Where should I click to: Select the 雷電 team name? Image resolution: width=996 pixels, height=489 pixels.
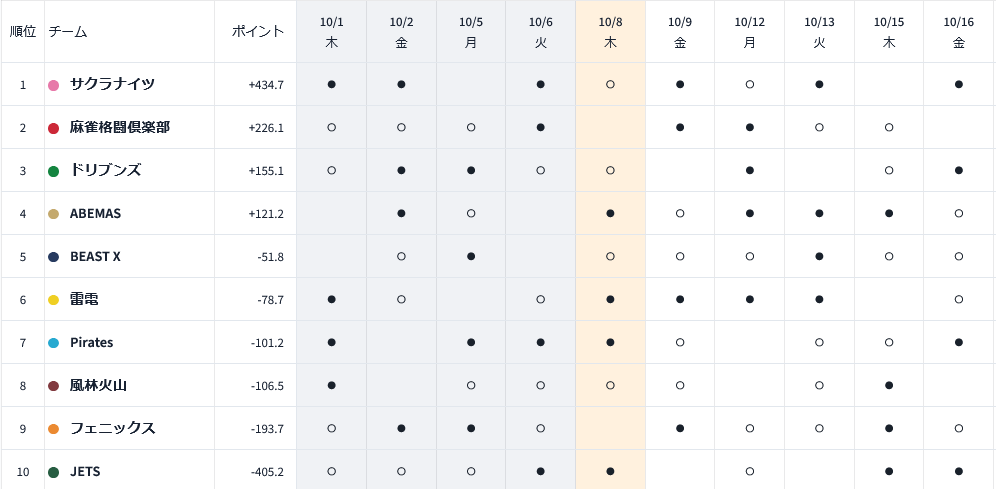[x=84, y=300]
